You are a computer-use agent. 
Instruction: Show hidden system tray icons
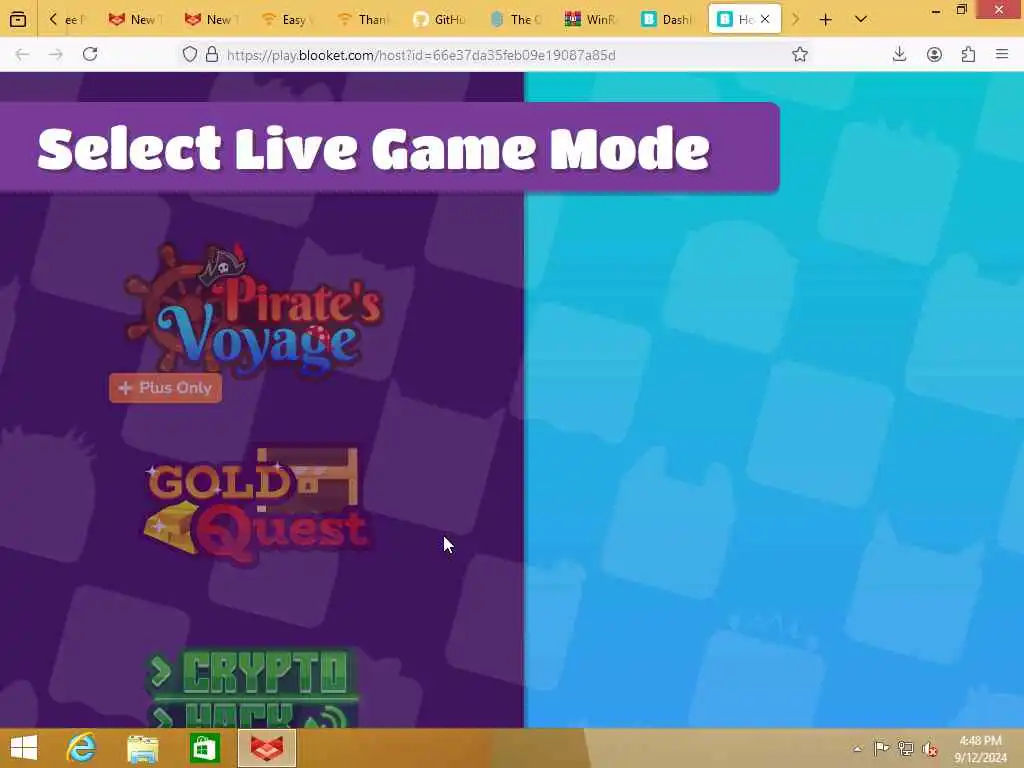pos(858,749)
